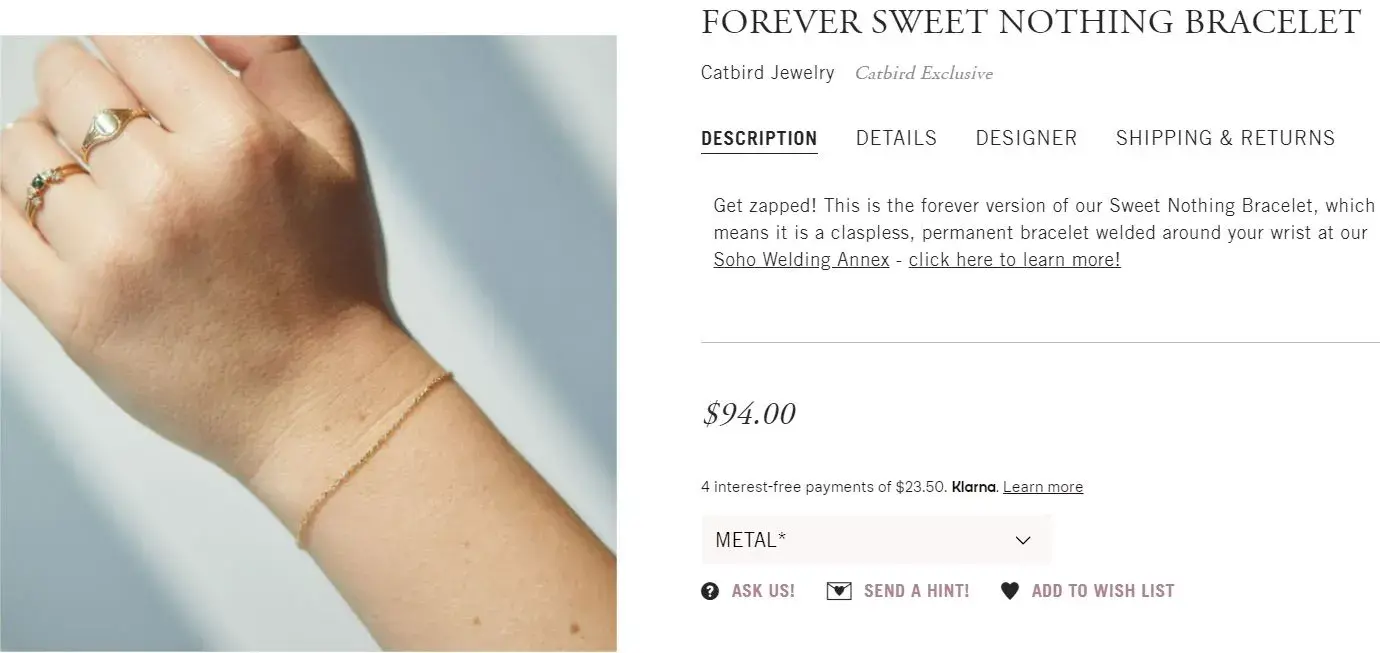The height and width of the screenshot is (653, 1380).
Task: Click the Catbird Exclusive label
Action: click(924, 73)
